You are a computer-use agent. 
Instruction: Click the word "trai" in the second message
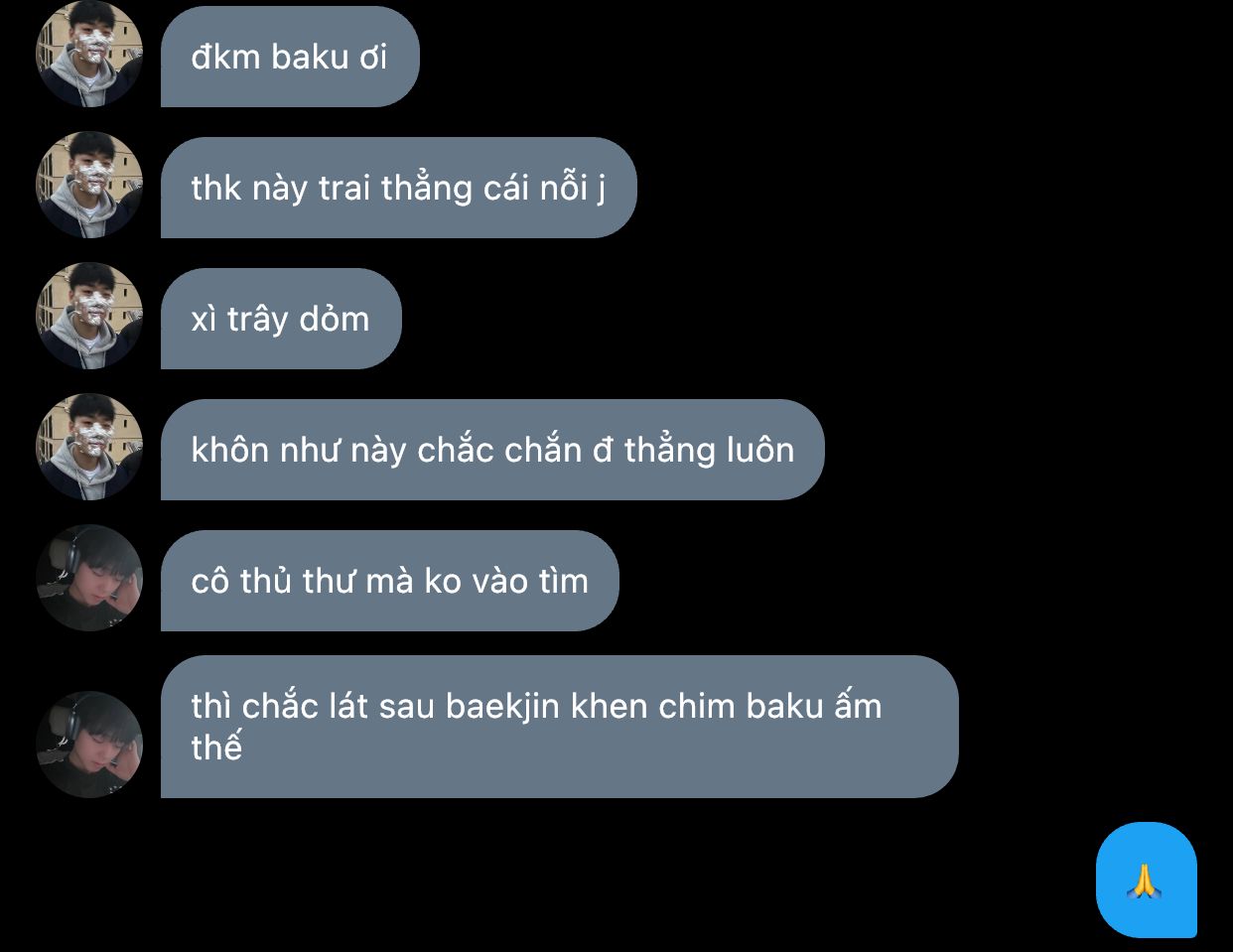[344, 189]
